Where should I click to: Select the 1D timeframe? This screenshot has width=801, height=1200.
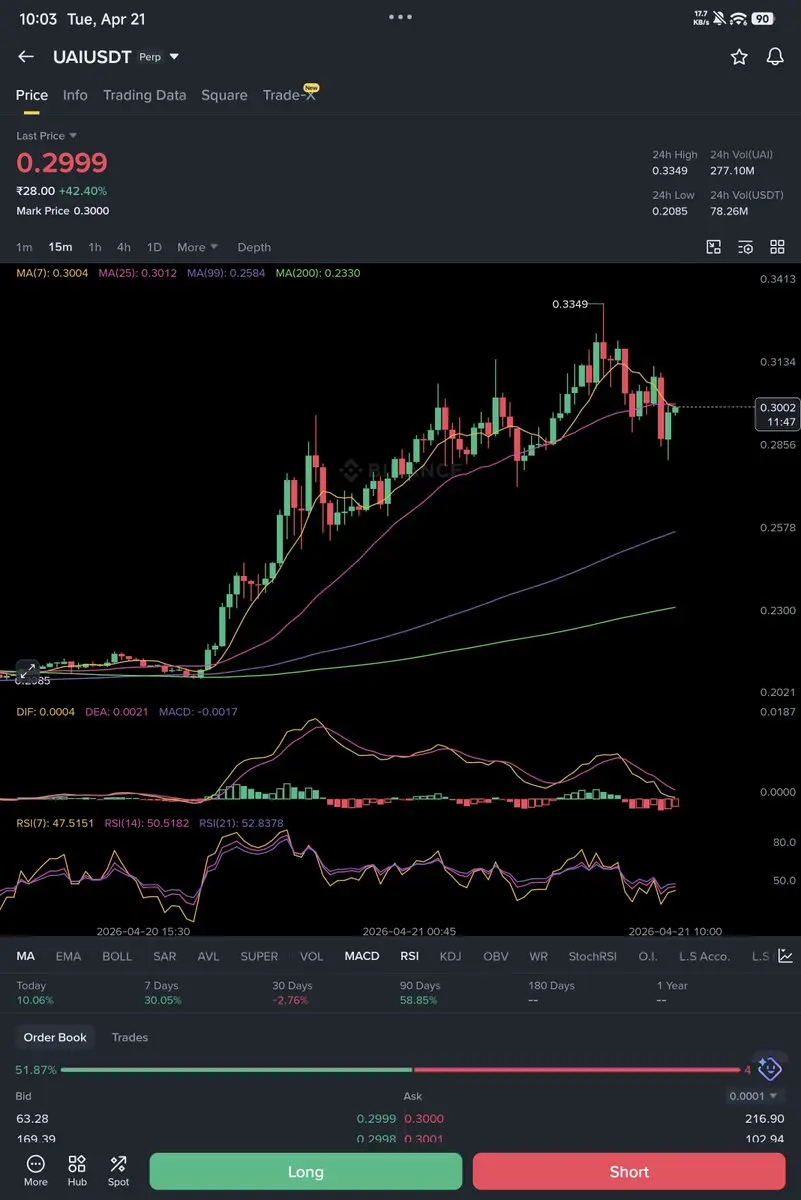[x=154, y=247]
